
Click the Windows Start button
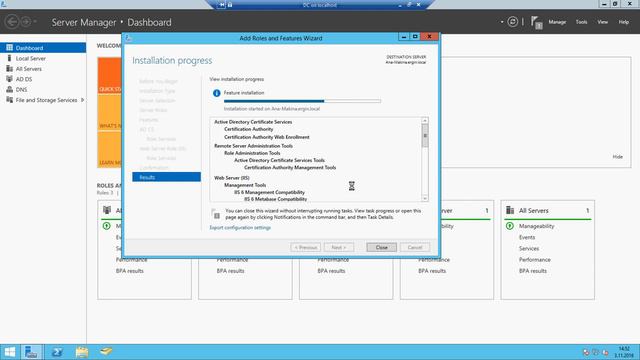[9, 352]
